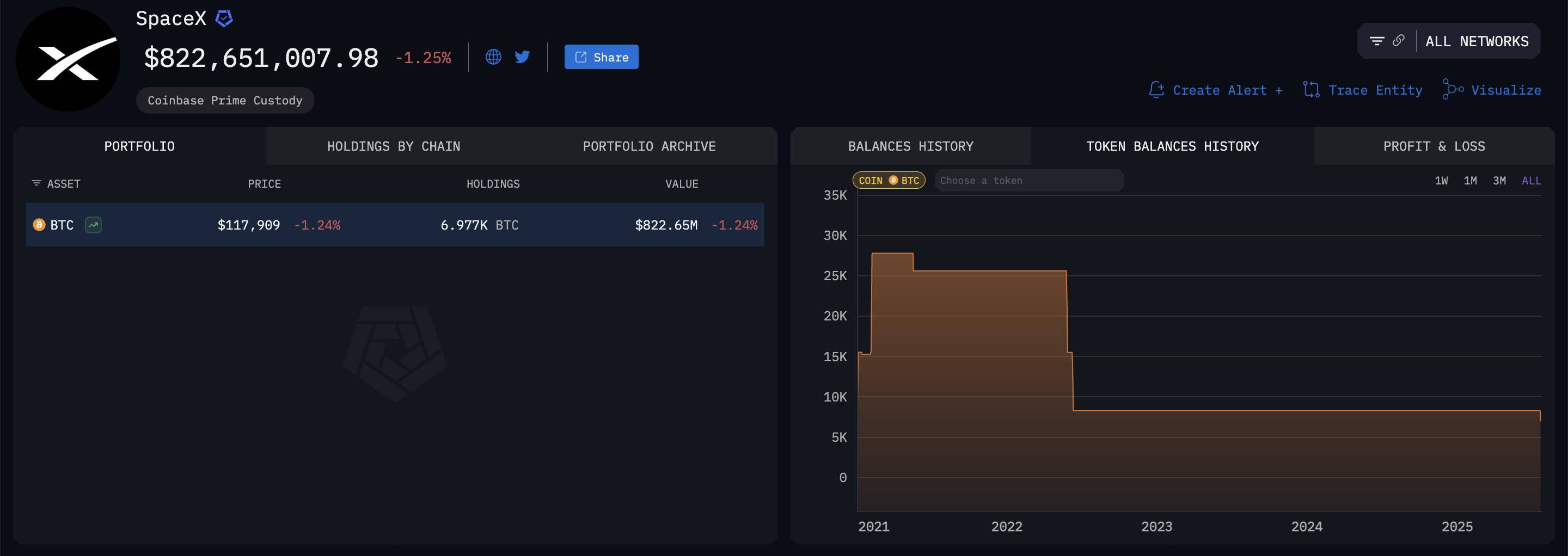Click the Share button
The width and height of the screenshot is (1568, 556).
[601, 57]
